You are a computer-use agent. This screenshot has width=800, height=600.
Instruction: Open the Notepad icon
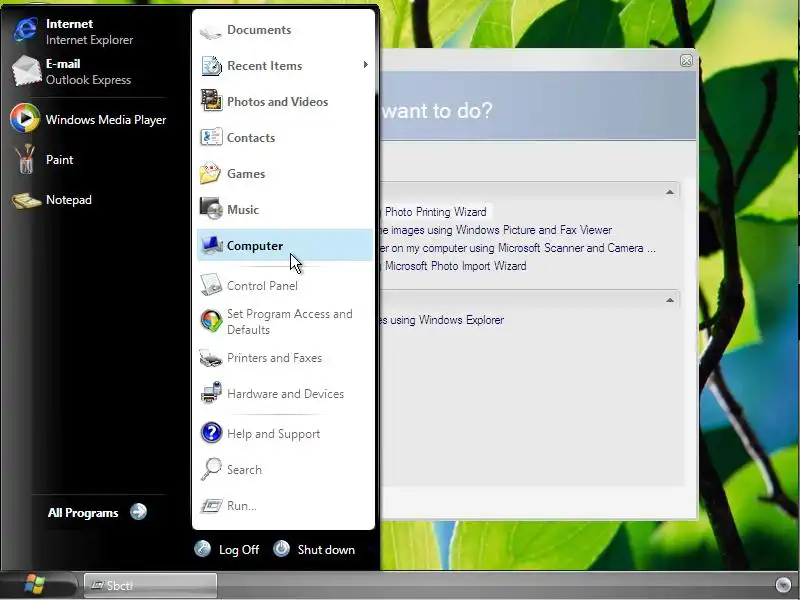pos(26,201)
